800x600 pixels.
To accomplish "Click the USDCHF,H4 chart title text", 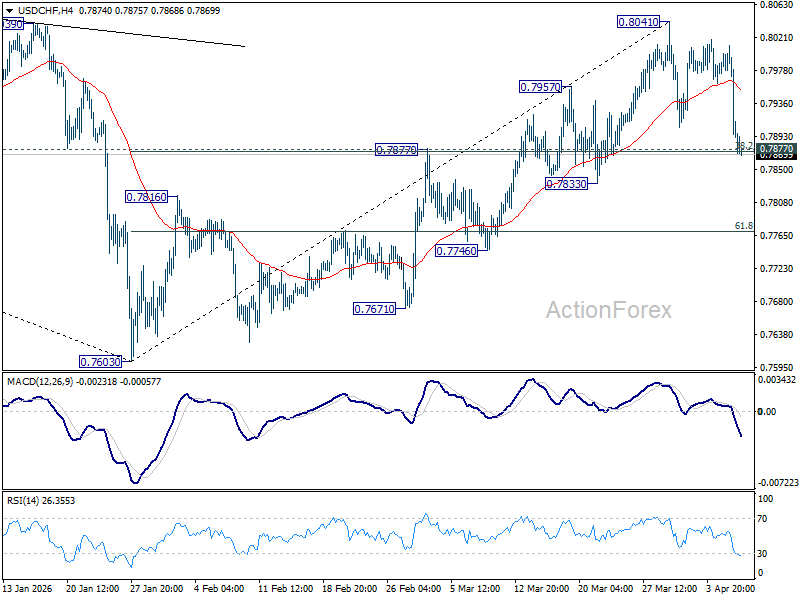I will [45, 10].
